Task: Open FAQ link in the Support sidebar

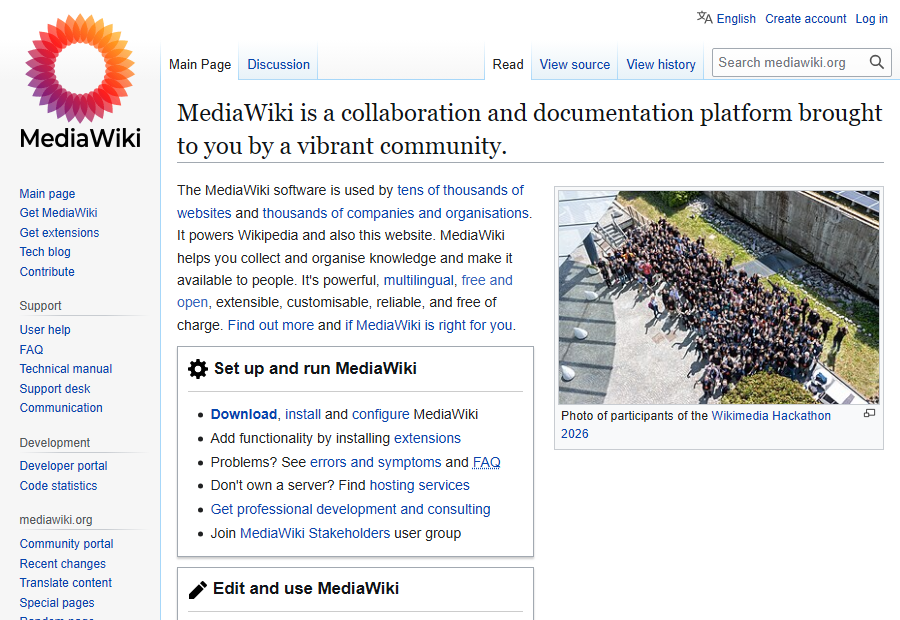Action: (31, 350)
